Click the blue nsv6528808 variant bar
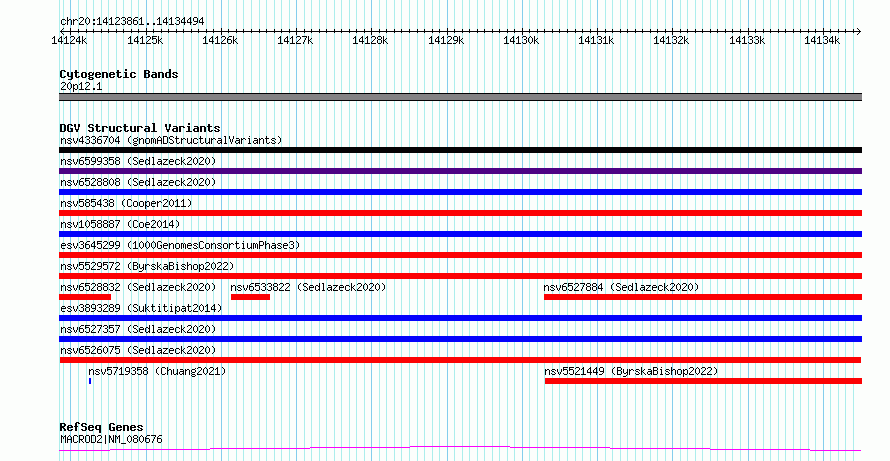This screenshot has height=461, width=890. pyautogui.click(x=460, y=192)
